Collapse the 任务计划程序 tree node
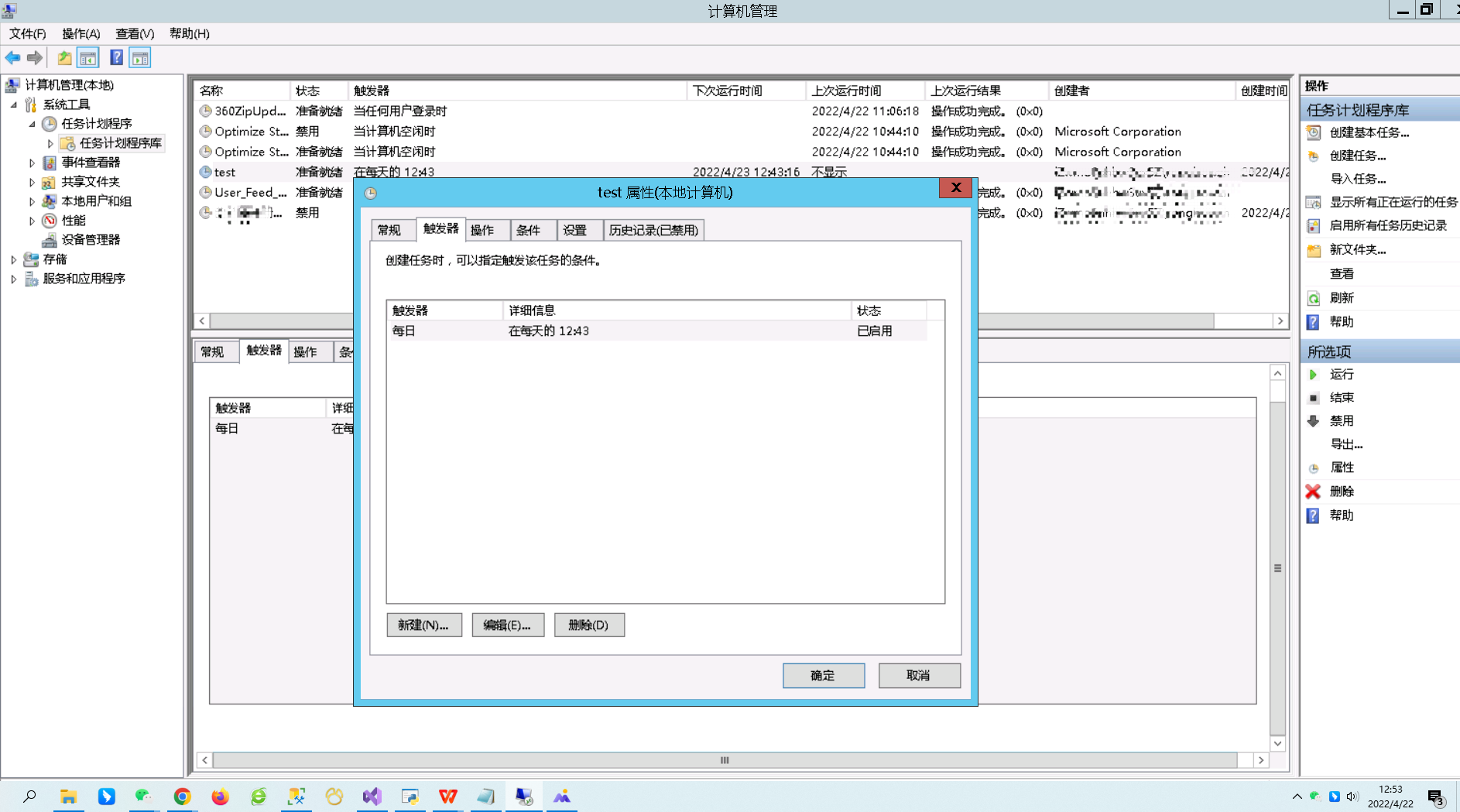This screenshot has width=1460, height=812. [x=32, y=124]
